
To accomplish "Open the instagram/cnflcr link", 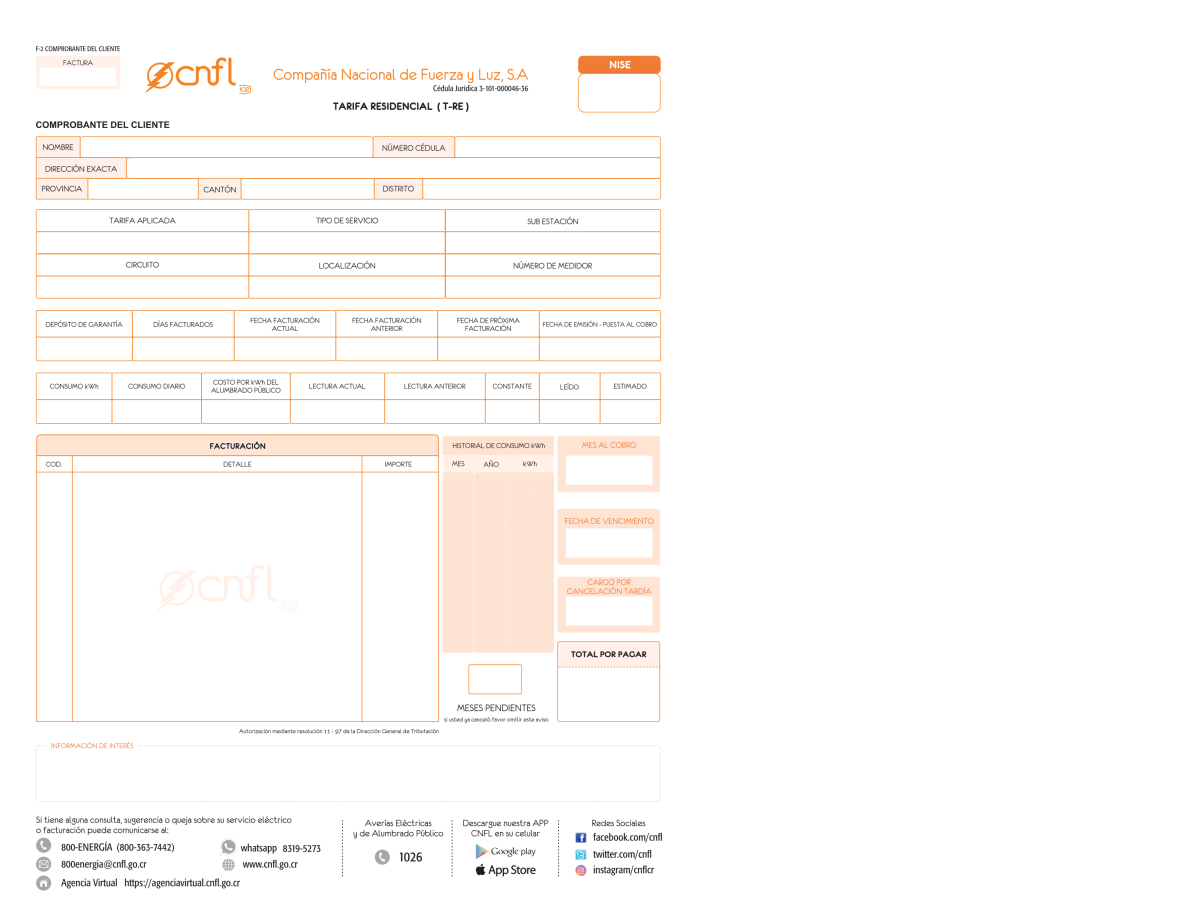I will 623,870.
